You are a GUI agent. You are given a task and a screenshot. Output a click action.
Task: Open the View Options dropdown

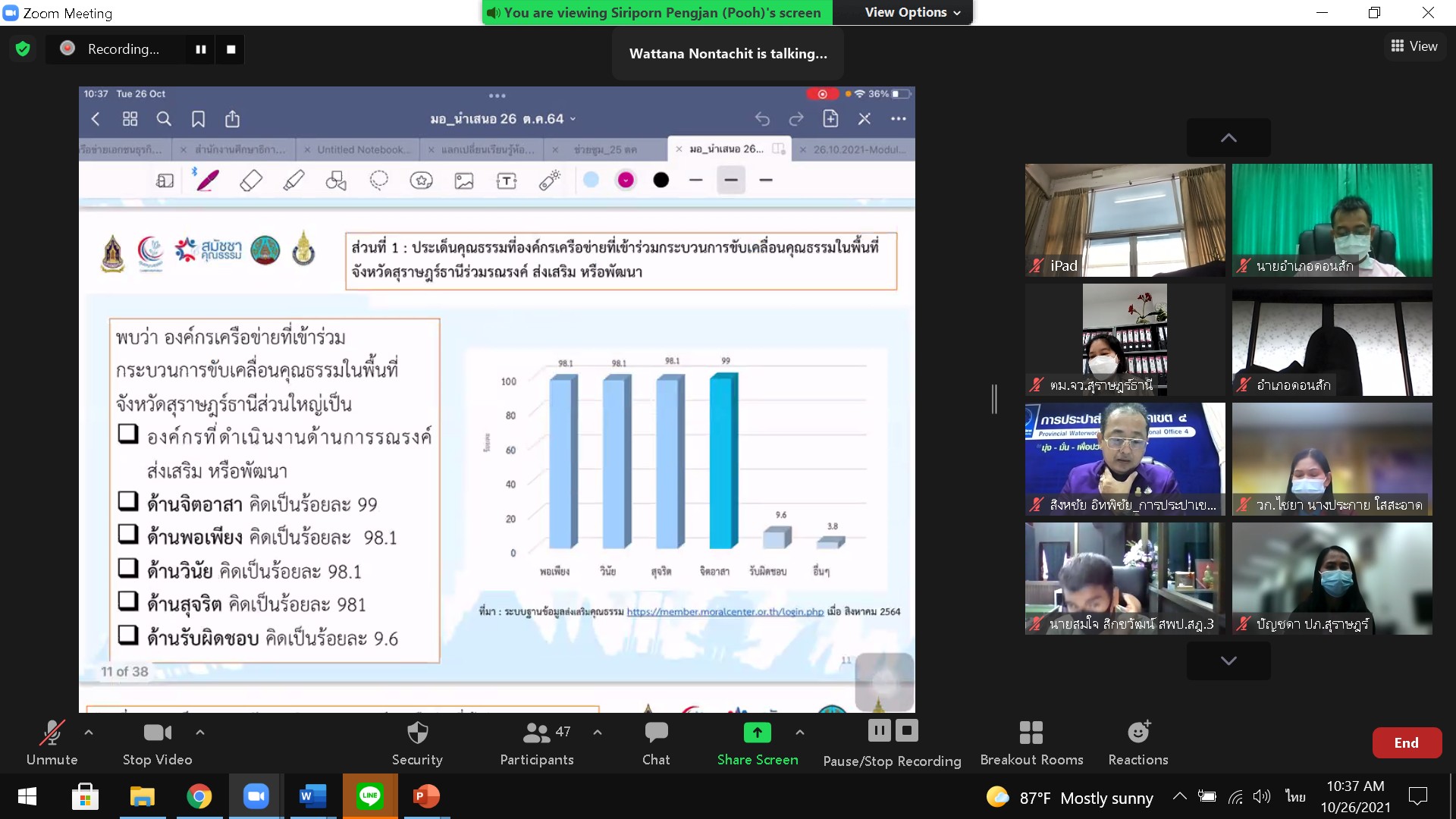912,12
